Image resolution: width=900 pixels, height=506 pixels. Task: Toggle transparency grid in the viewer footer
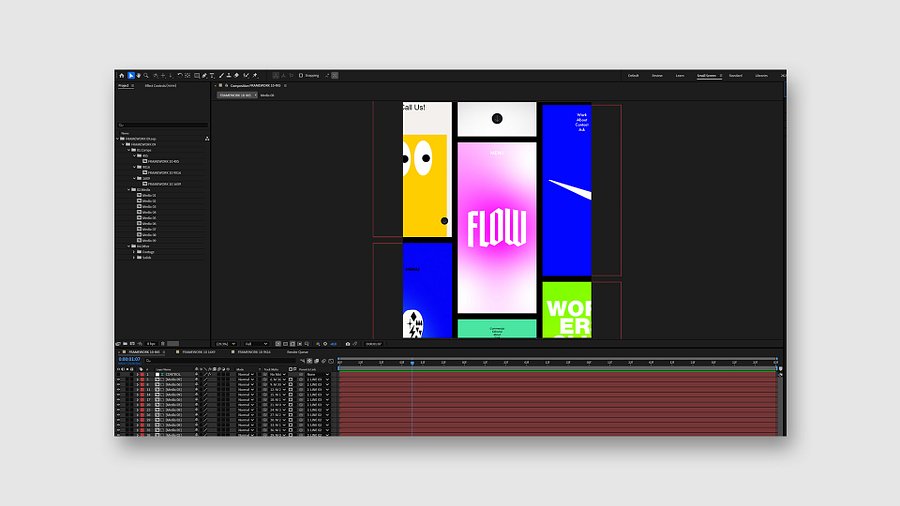click(285, 344)
